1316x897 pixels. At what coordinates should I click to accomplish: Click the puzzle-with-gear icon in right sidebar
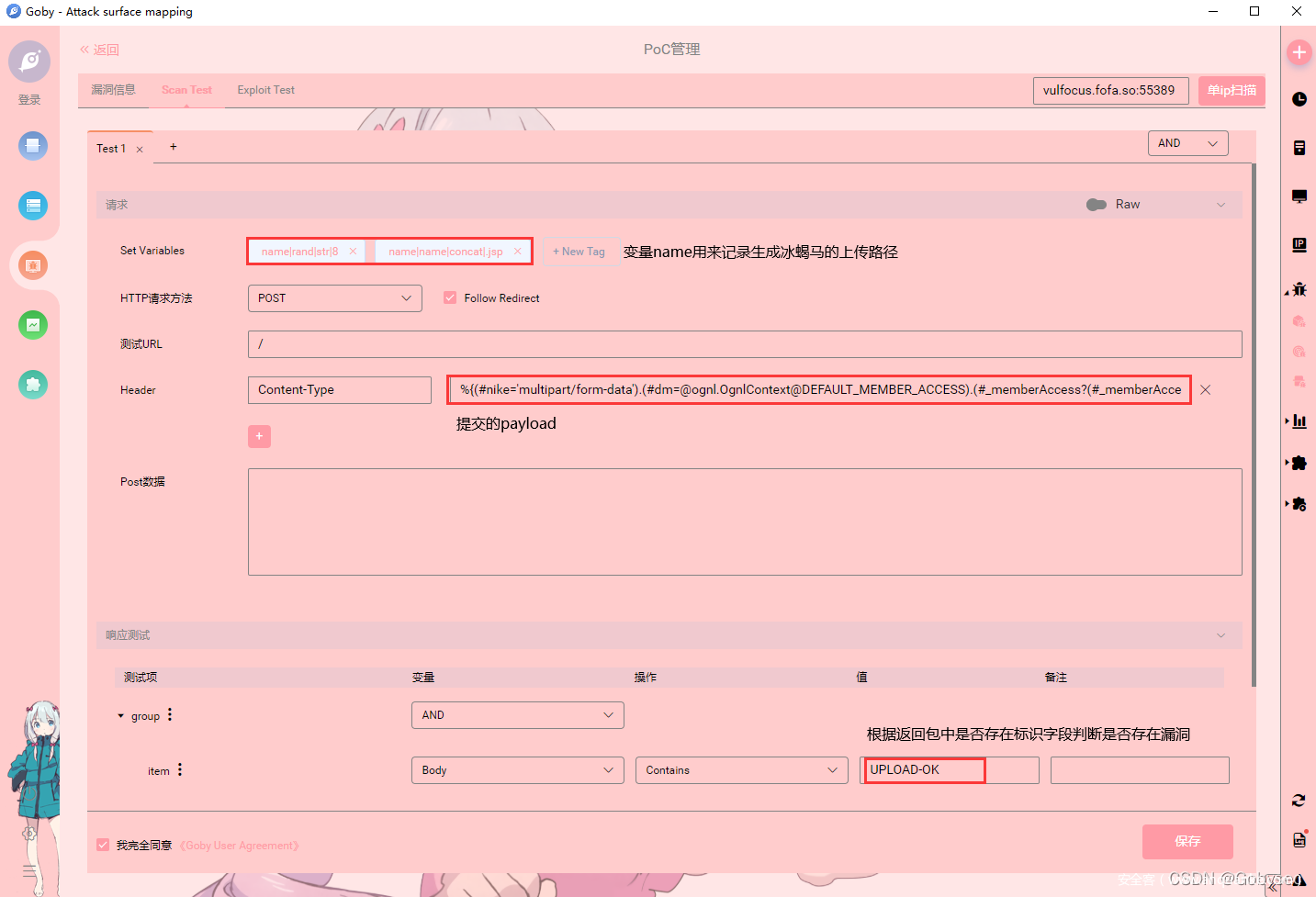[x=1299, y=504]
